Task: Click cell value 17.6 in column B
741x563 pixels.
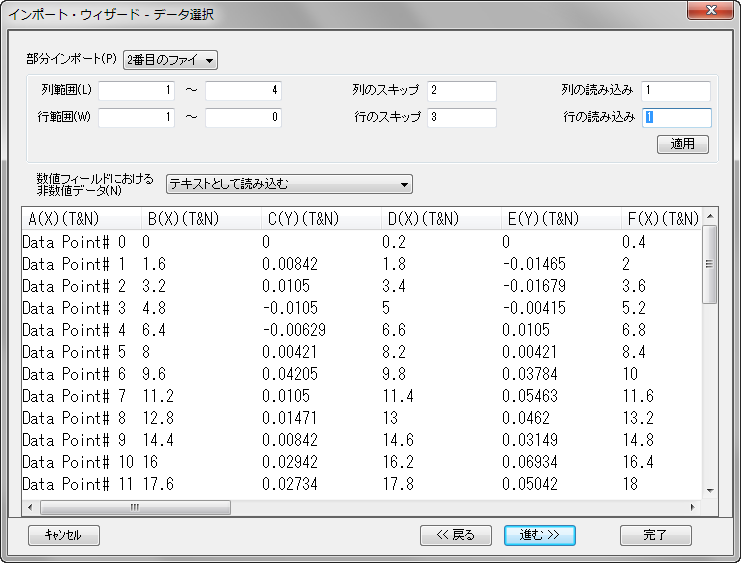Action: pyautogui.click(x=158, y=484)
